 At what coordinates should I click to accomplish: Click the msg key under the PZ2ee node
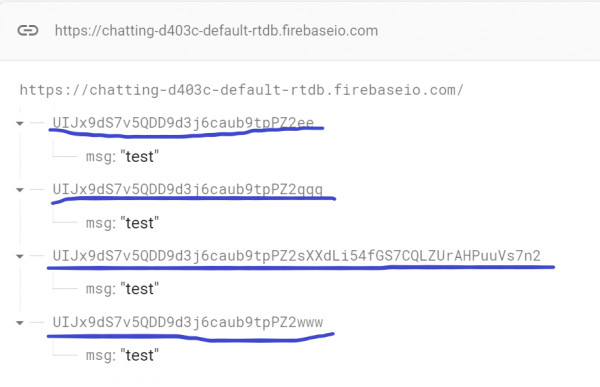[101, 157]
